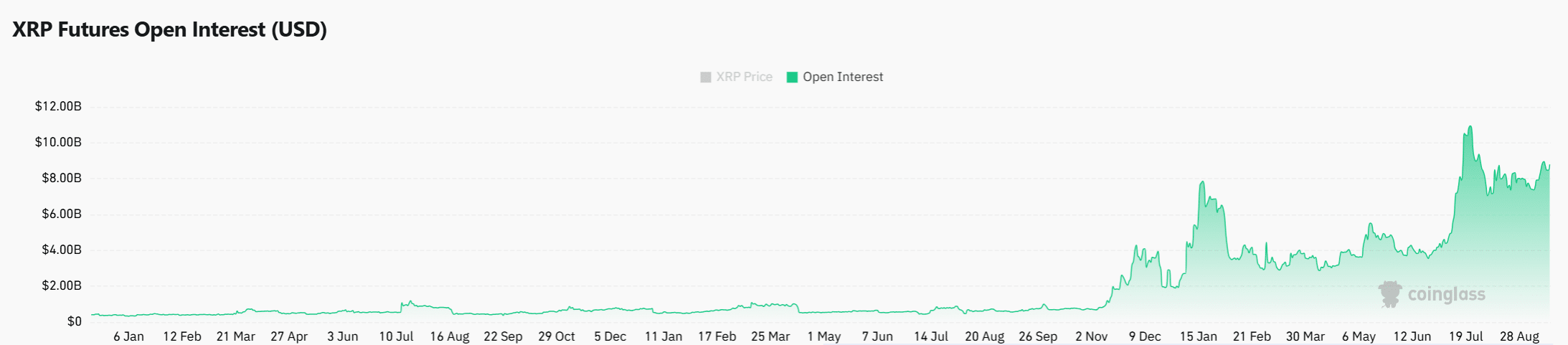The height and width of the screenshot is (345, 1568).
Task: Click the coinglass watermark text
Action: [1446, 294]
